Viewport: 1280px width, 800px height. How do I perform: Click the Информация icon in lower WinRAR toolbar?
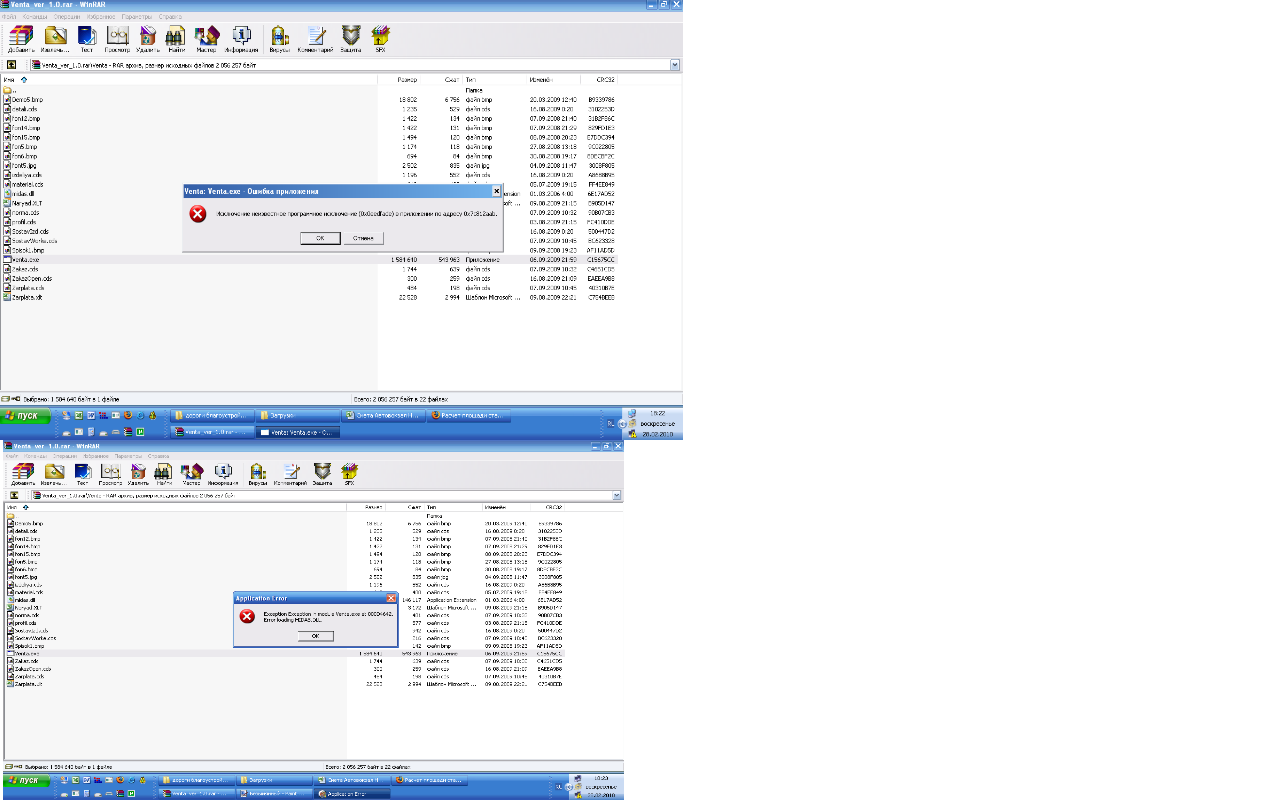pyautogui.click(x=223, y=474)
